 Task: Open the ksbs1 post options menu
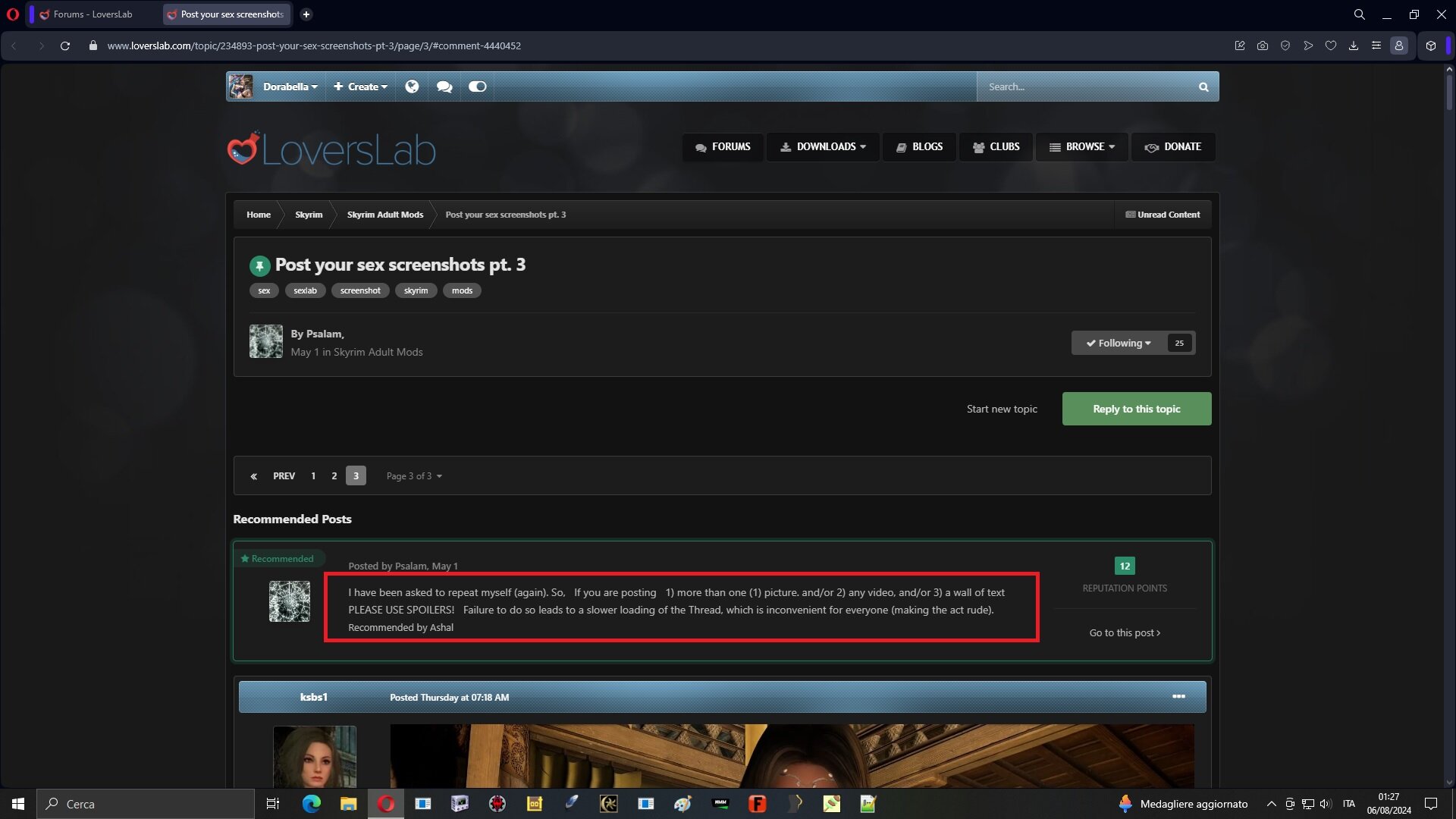pyautogui.click(x=1178, y=696)
